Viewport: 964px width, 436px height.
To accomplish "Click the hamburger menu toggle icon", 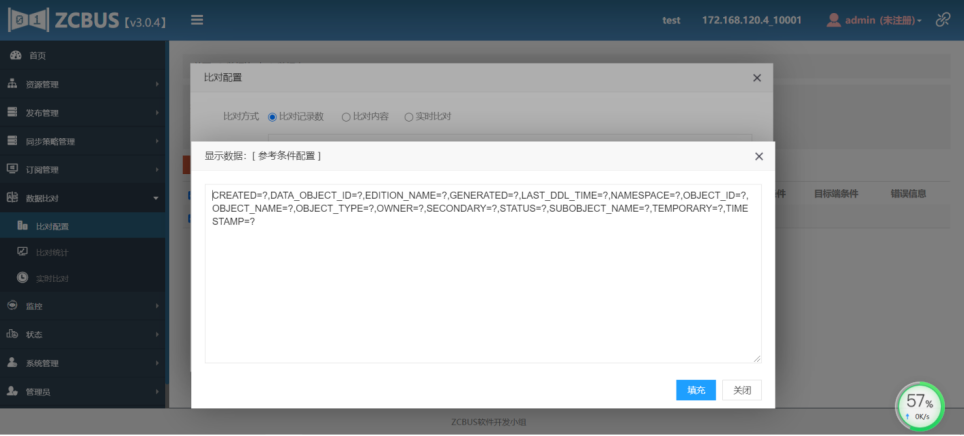I will 197,20.
